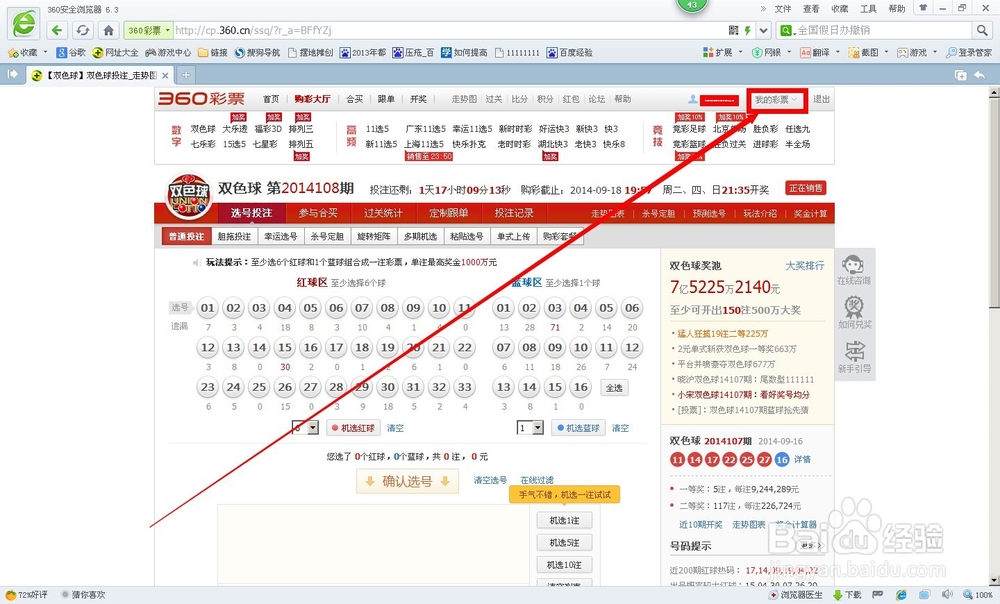Click the 机选蓝球 random blue button
Screen dimensions: 1000x604
click(x=578, y=427)
